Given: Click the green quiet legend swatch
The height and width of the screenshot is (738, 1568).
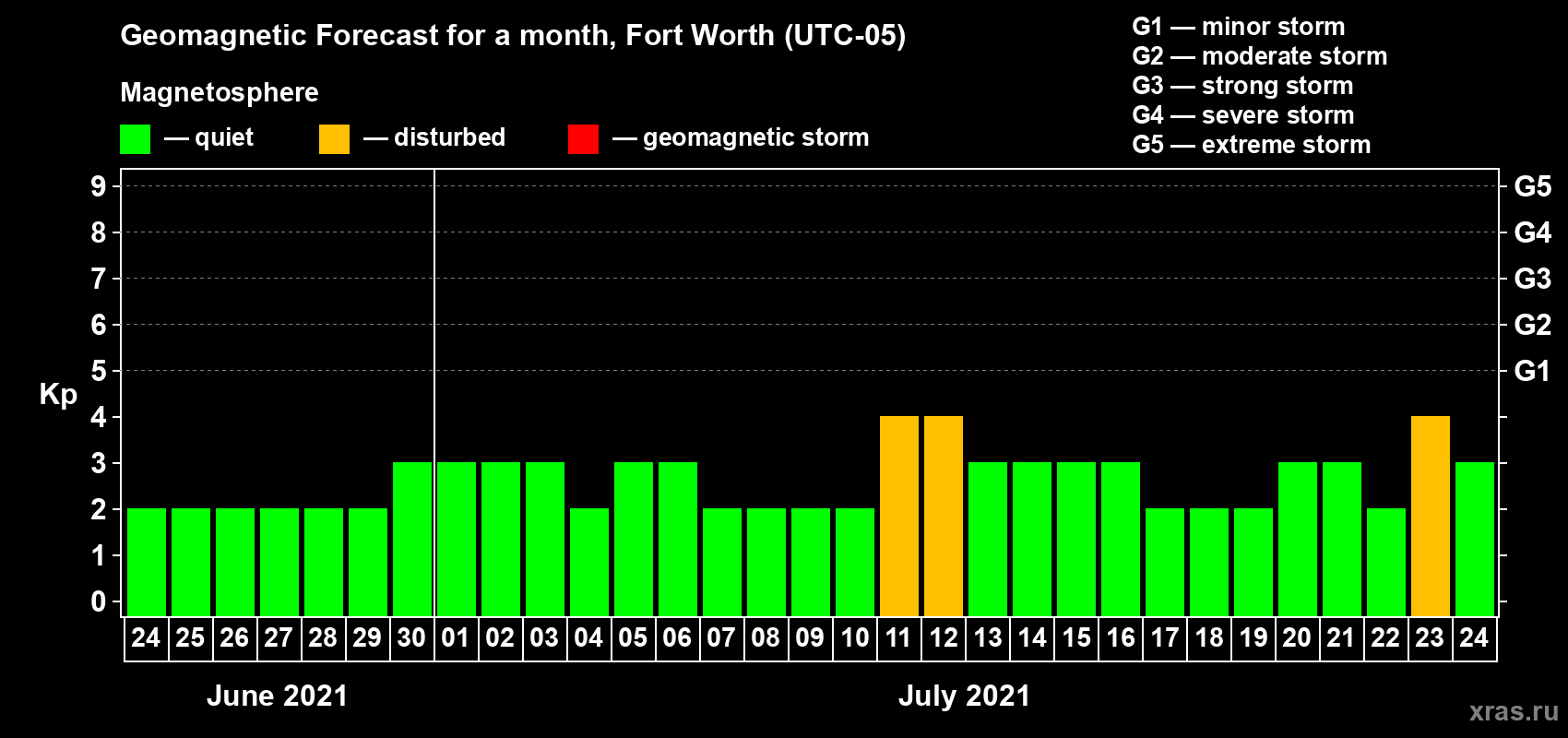Looking at the screenshot, I should [135, 139].
